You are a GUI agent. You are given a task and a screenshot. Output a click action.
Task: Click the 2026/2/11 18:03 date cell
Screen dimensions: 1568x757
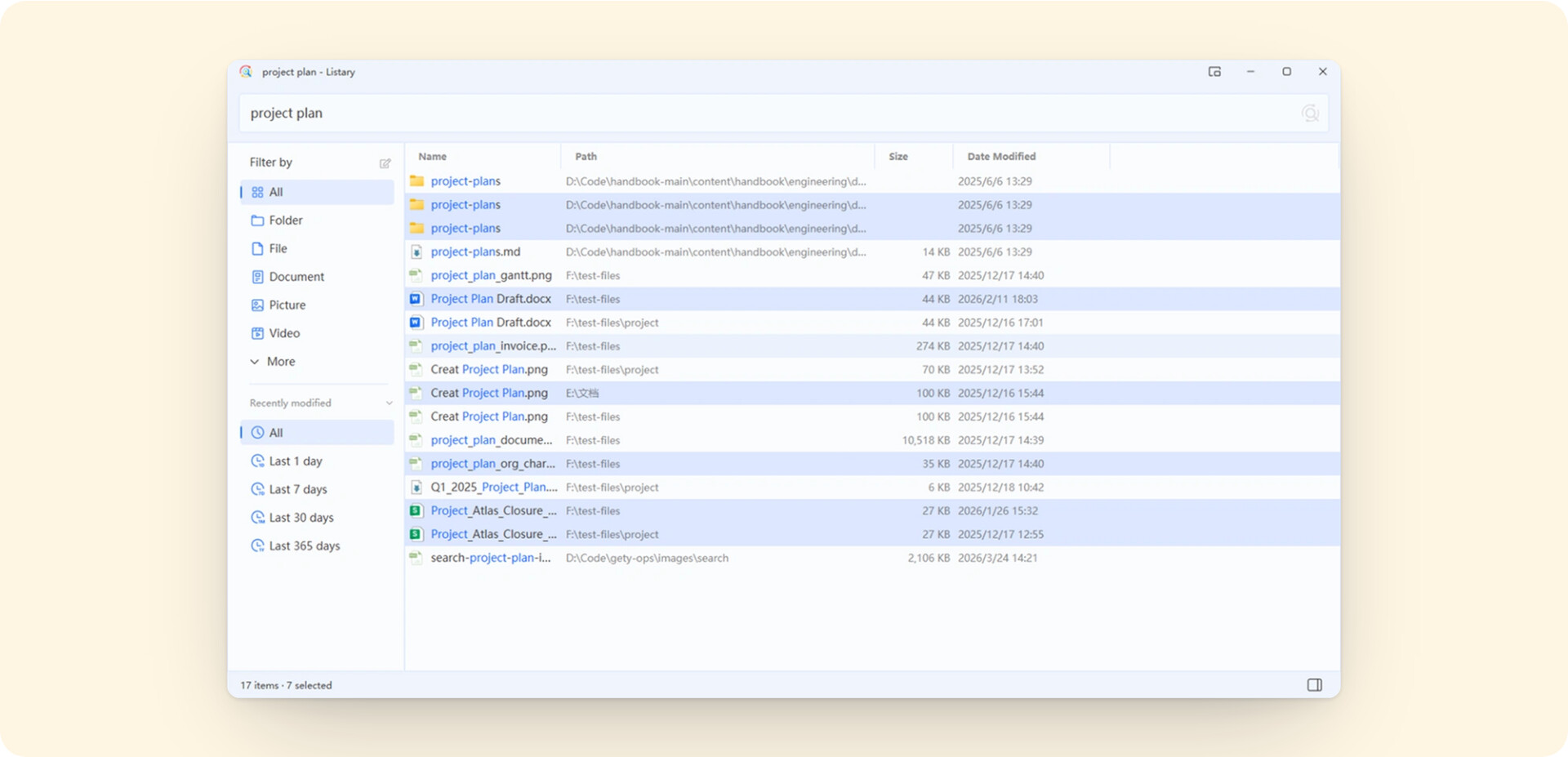pyautogui.click(x=998, y=300)
